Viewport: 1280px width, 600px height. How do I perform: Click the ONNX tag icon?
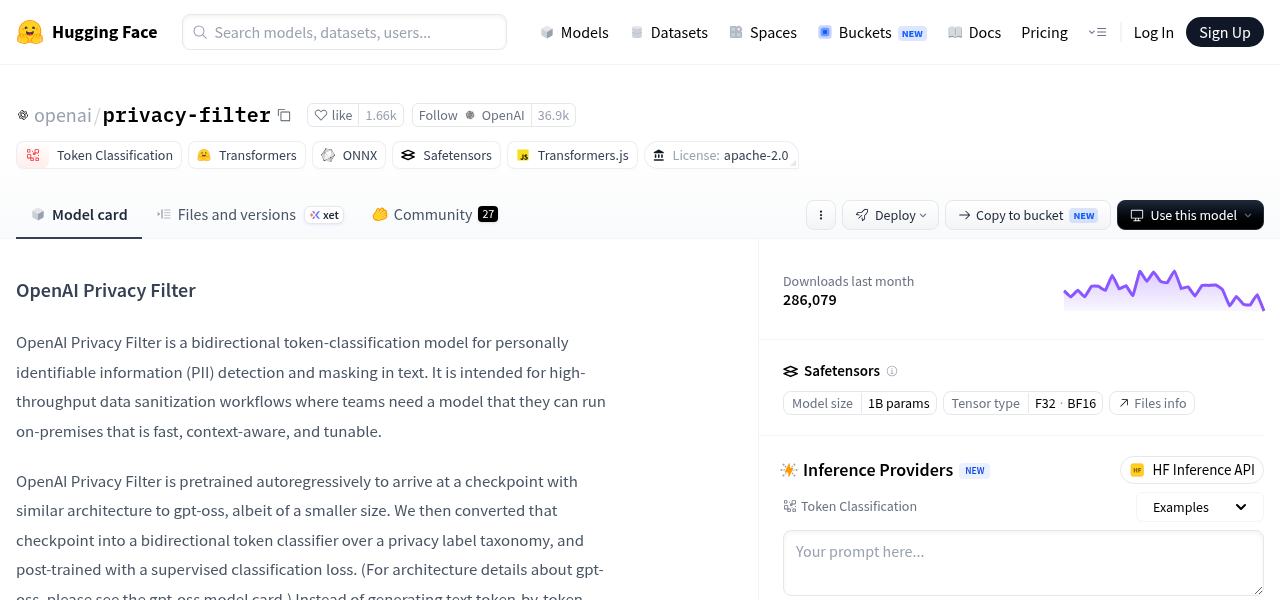[x=328, y=155]
